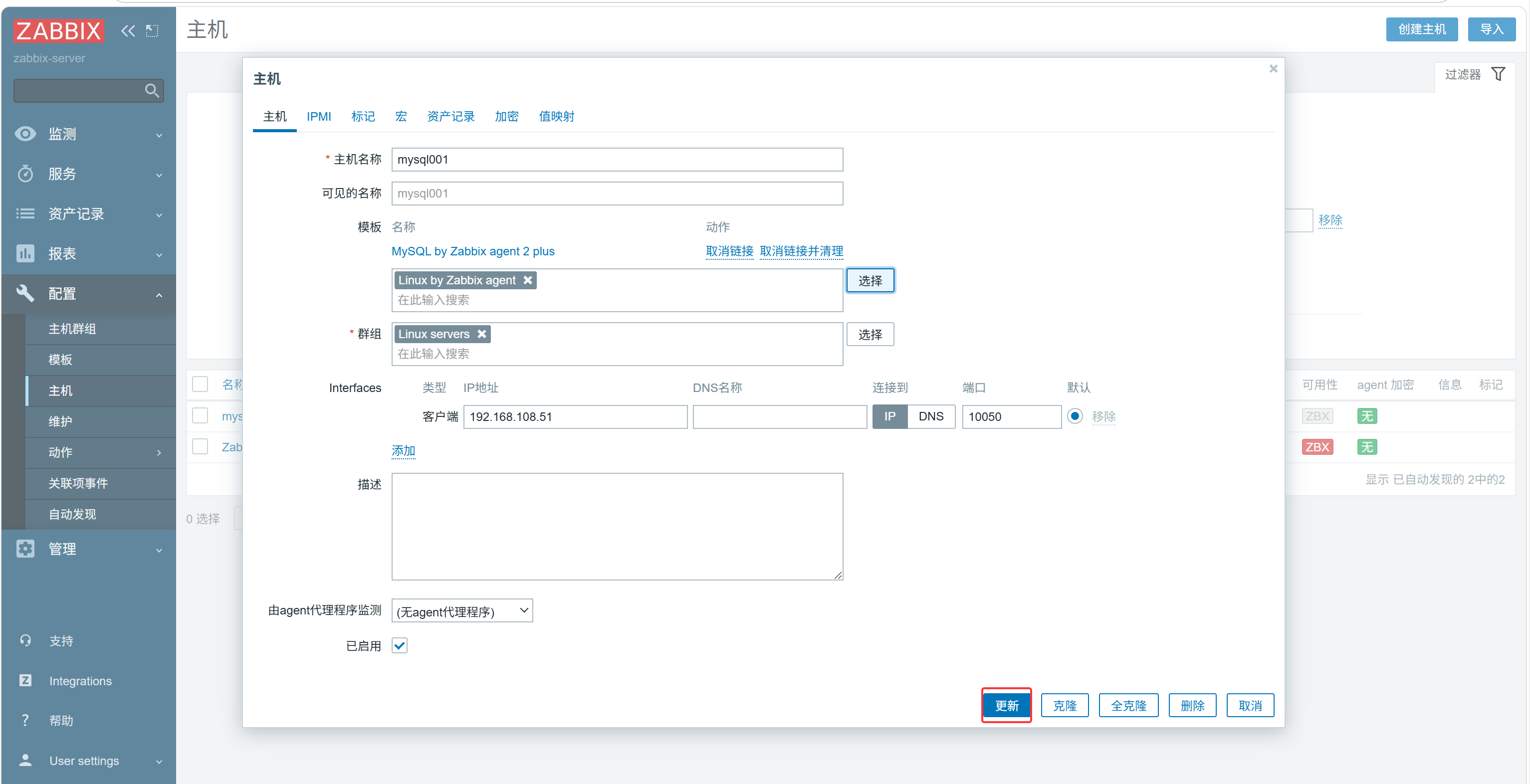The image size is (1530, 784).
Task: Toggle the select-all checkbox in host table header
Action: [x=200, y=385]
